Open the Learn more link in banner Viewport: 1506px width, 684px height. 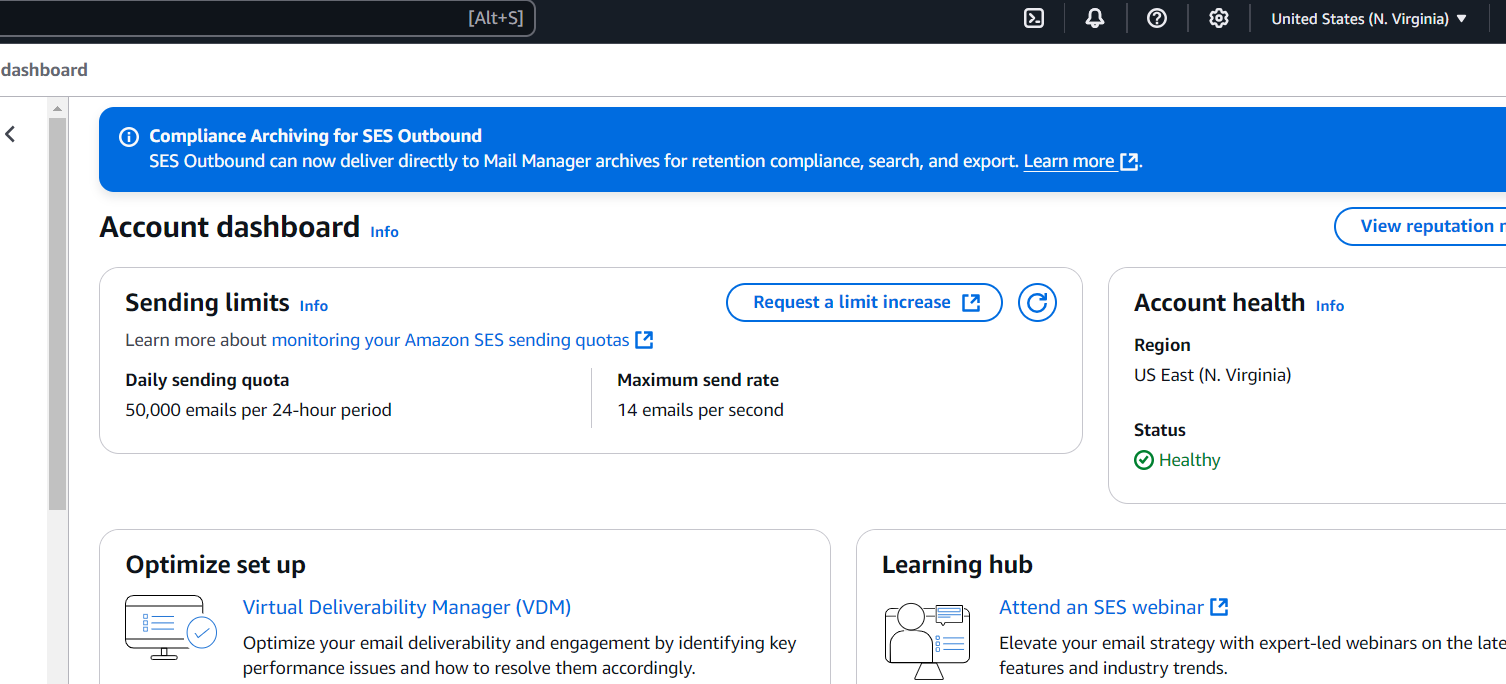pos(1080,161)
